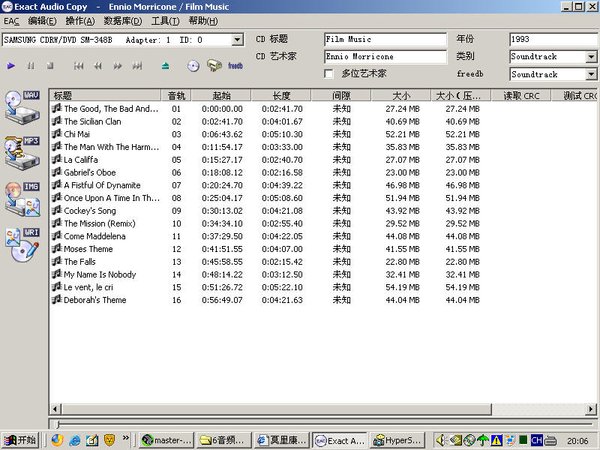Click the CD disc icon in toolbar
This screenshot has height=450, width=600.
(193, 66)
